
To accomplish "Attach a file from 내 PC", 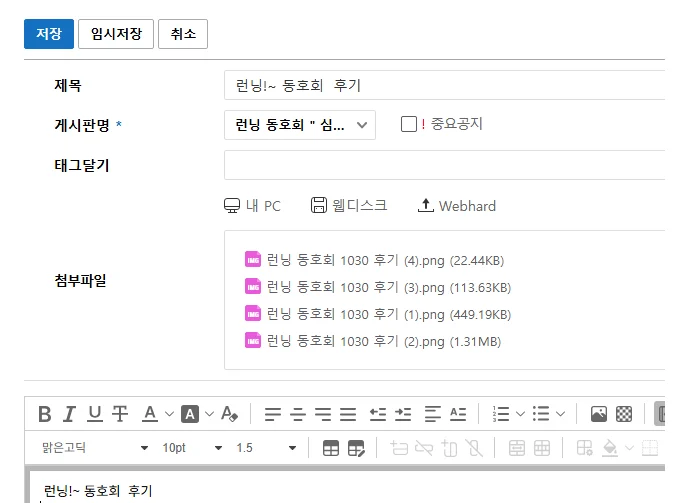I will pos(252,206).
